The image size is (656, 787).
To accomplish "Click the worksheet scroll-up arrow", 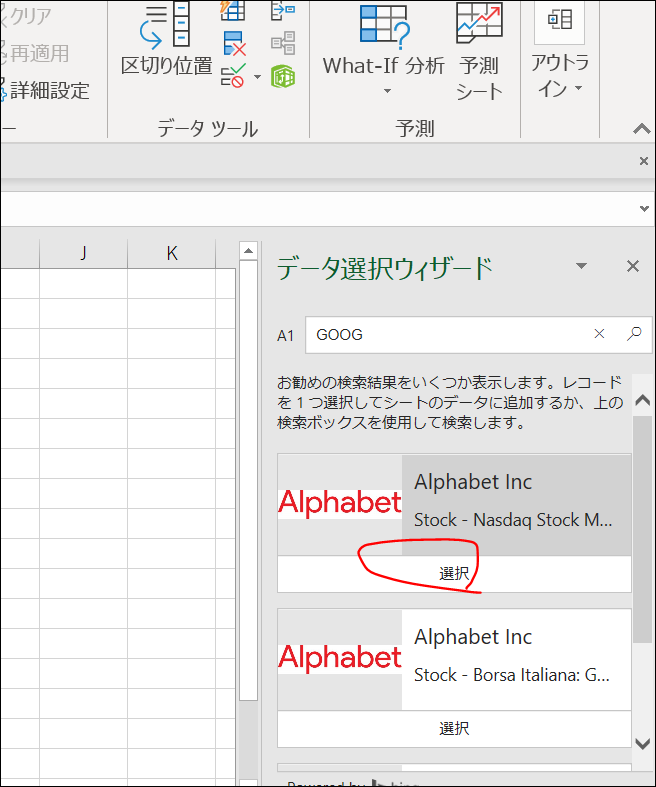I will tap(248, 250).
